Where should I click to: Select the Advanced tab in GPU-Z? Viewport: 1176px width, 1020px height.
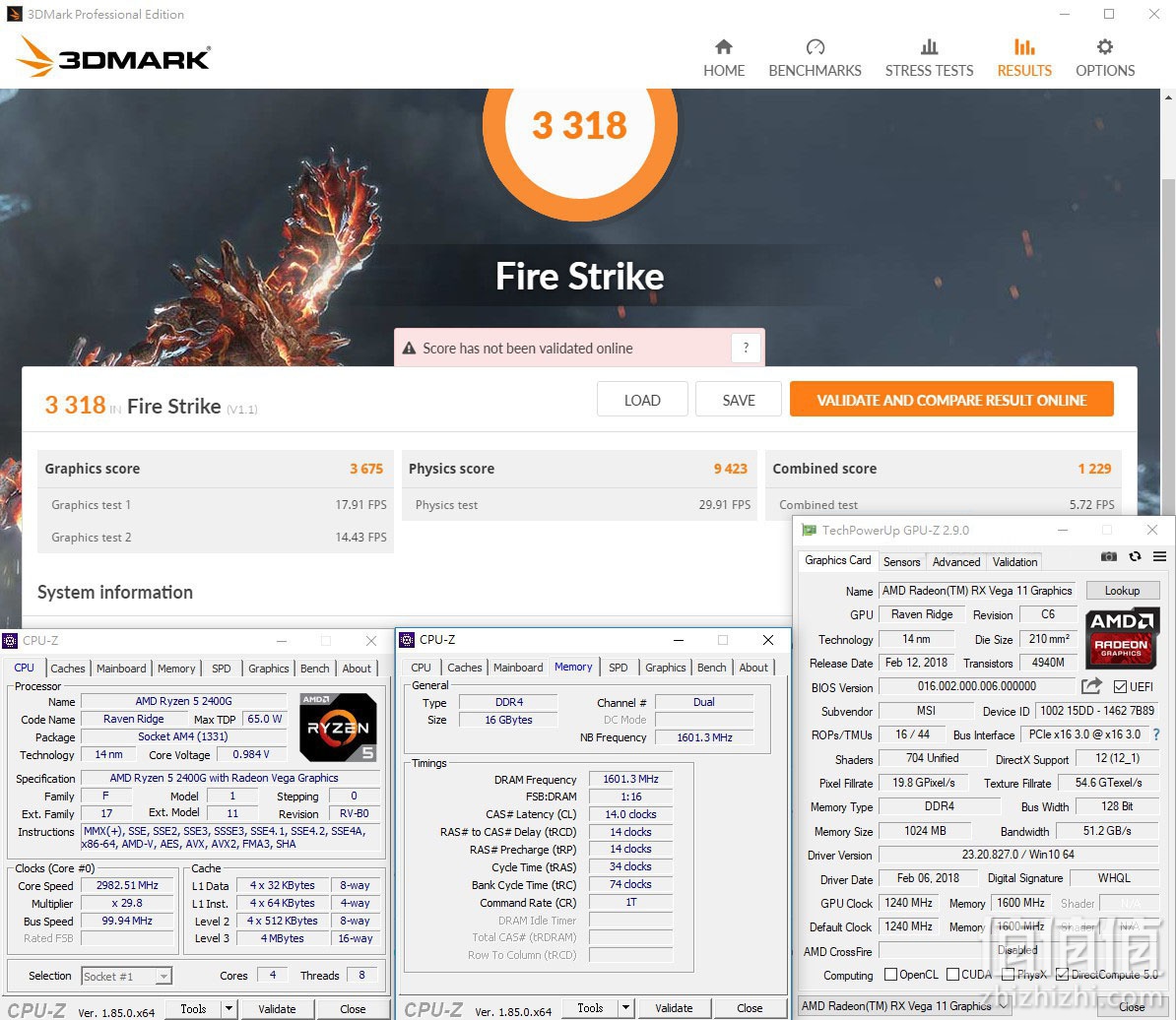[956, 562]
